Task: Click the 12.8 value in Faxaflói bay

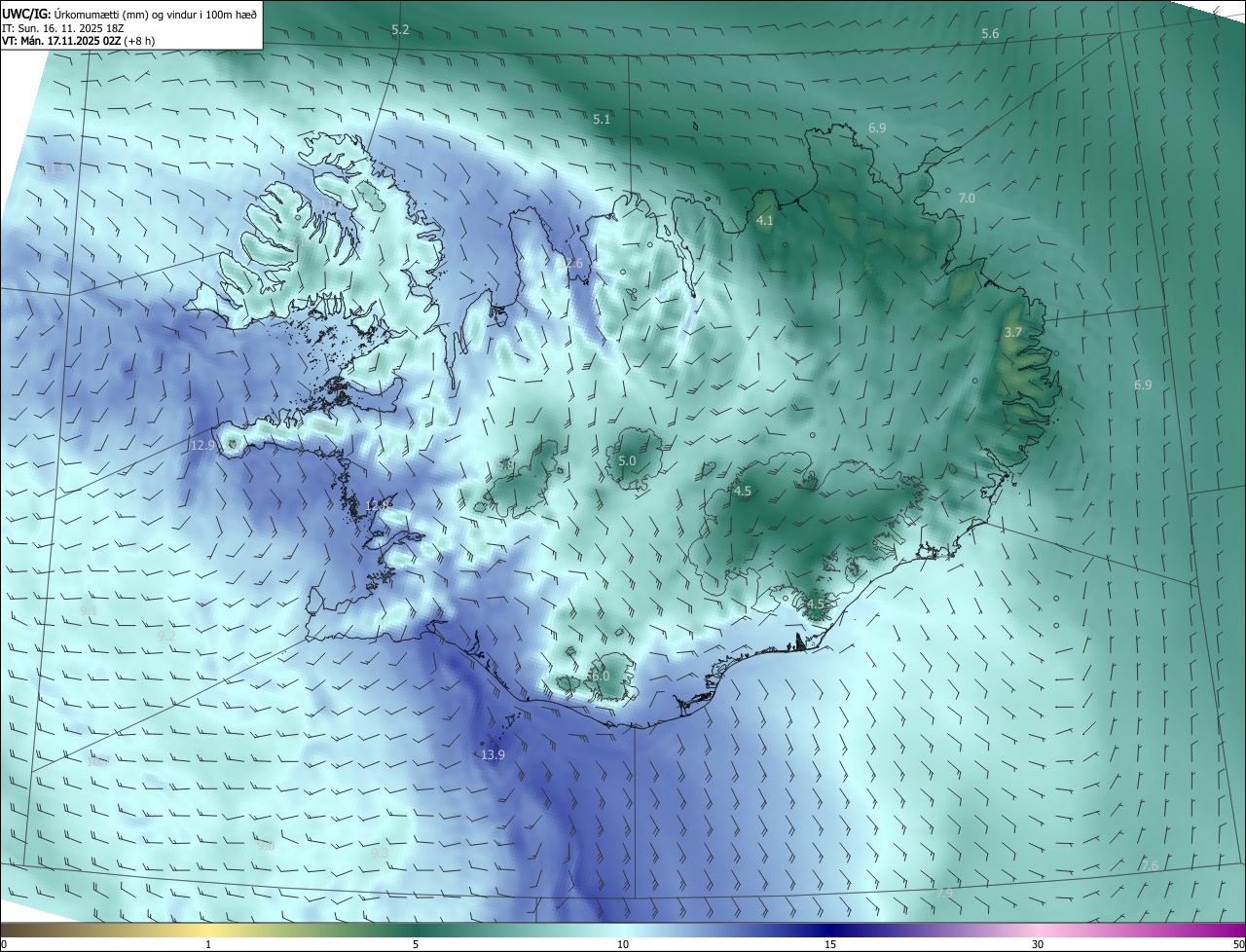Action: pyautogui.click(x=379, y=505)
